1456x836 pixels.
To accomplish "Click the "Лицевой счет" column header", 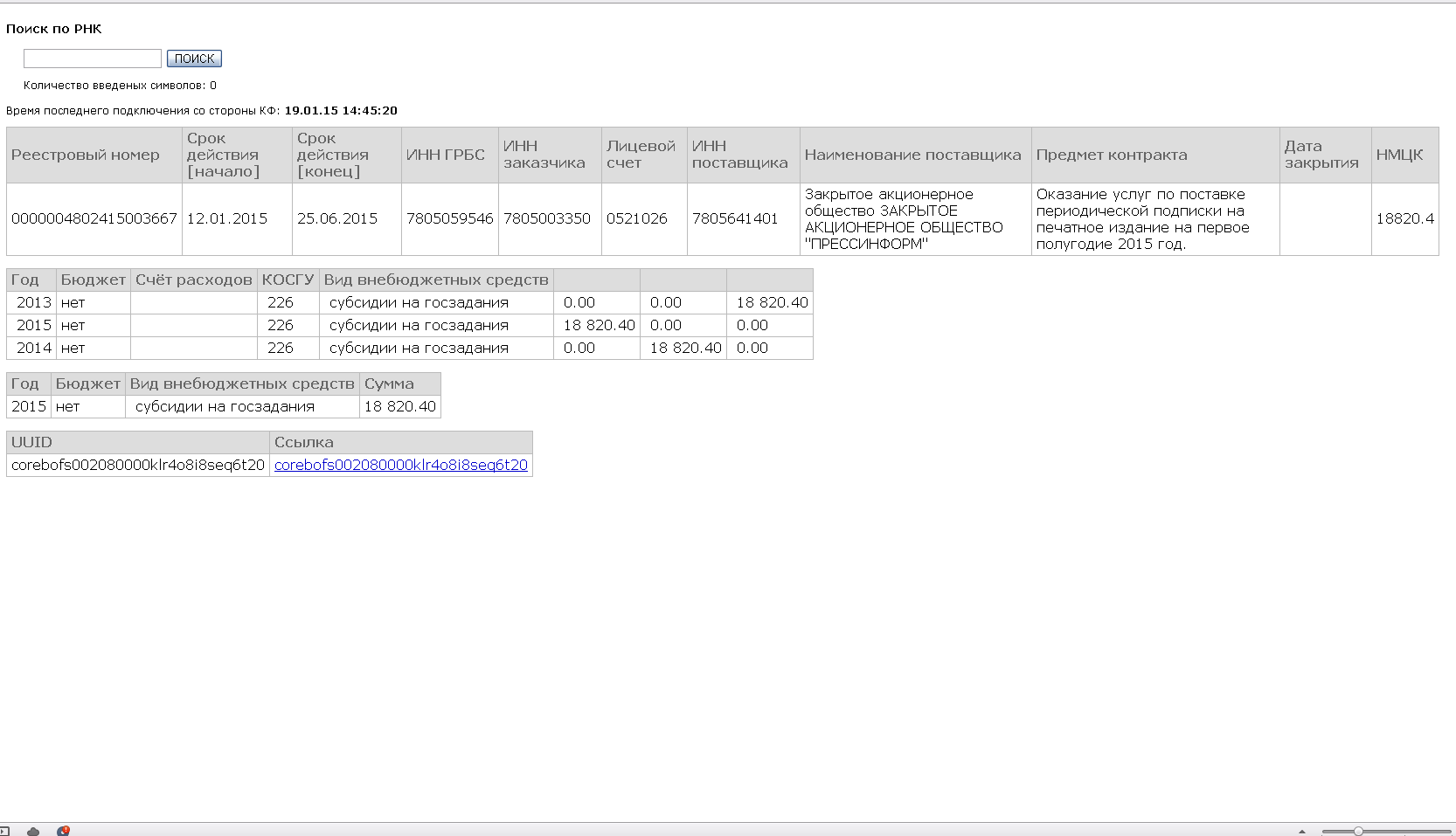I will pyautogui.click(x=644, y=155).
